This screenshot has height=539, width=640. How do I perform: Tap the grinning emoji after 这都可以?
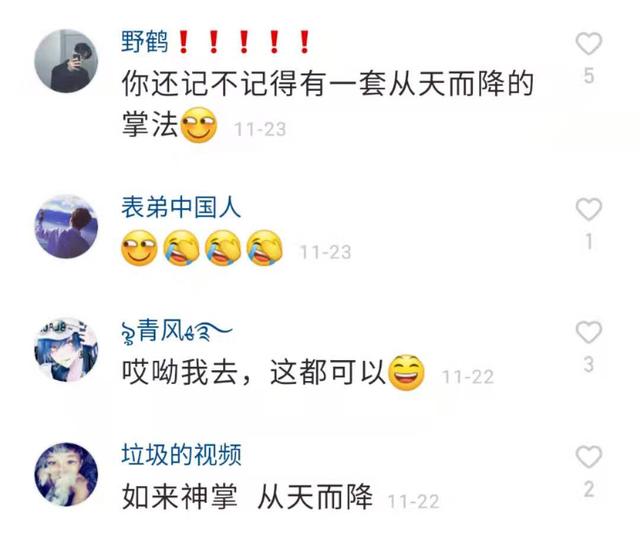tap(406, 372)
